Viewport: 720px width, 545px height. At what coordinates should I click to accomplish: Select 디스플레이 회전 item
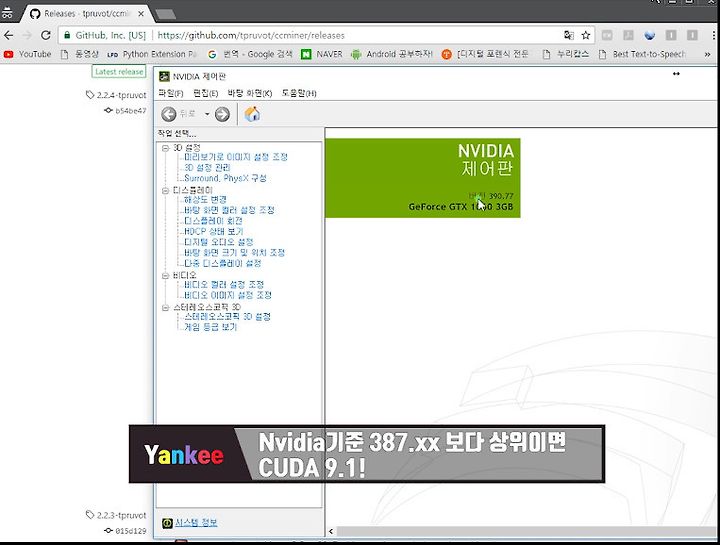[213, 221]
